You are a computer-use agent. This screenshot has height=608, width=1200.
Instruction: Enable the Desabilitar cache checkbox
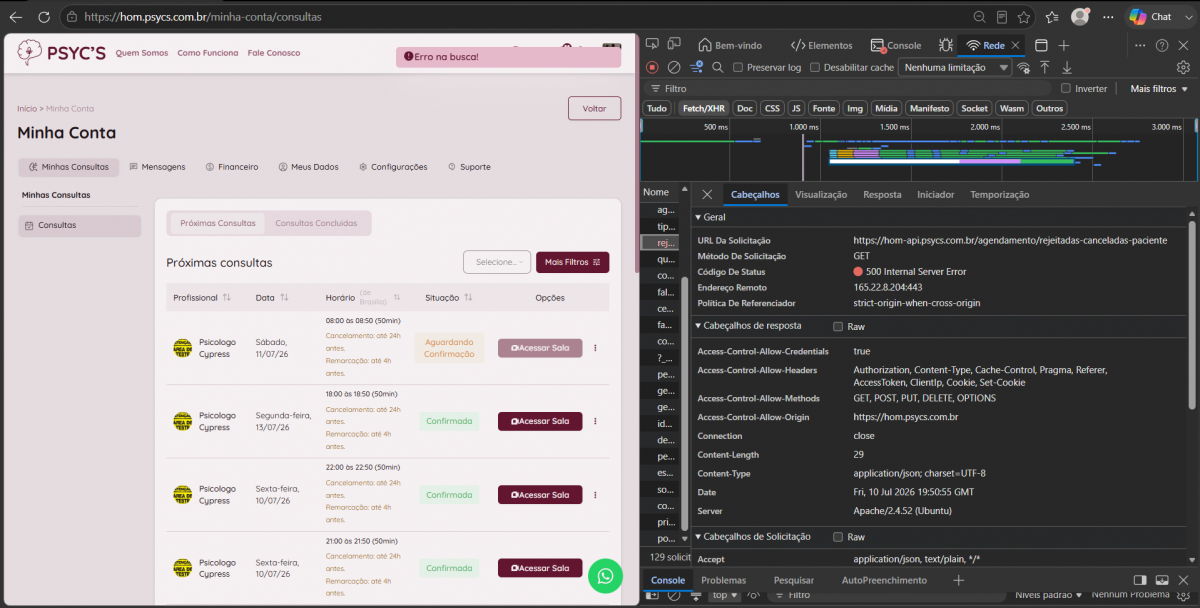[815, 67]
